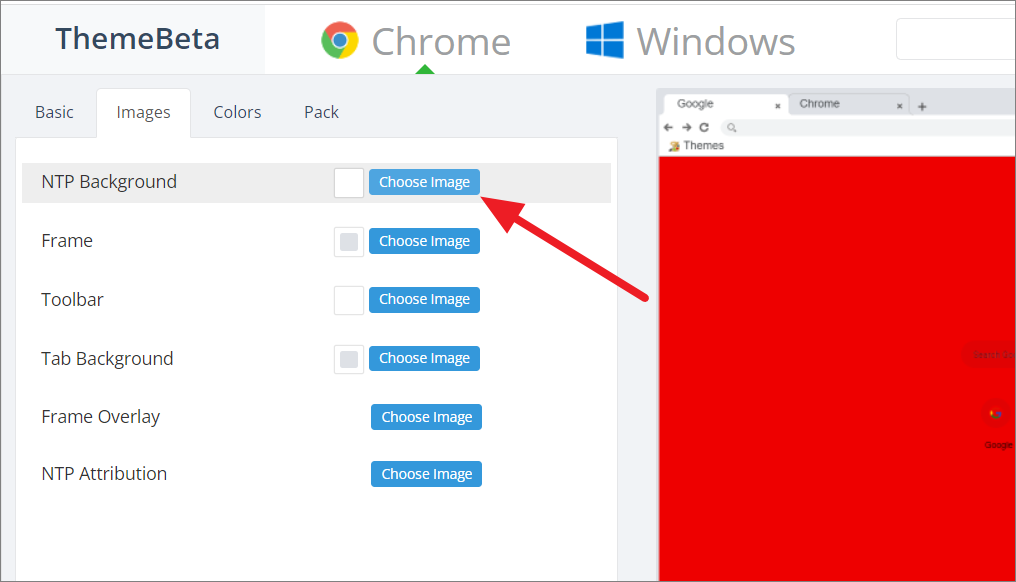Click the Toolbar label text
Viewport: 1016px width, 582px height.
click(x=73, y=300)
